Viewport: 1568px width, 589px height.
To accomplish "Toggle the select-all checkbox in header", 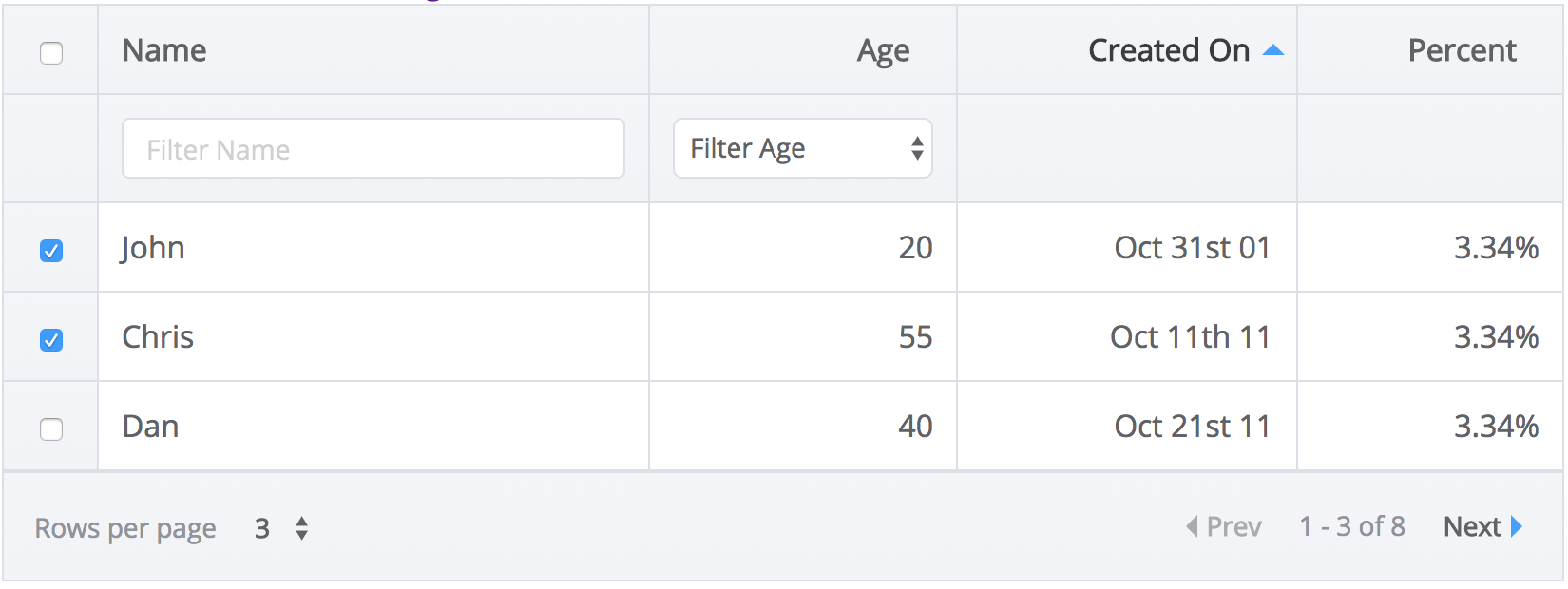I will point(51,53).
